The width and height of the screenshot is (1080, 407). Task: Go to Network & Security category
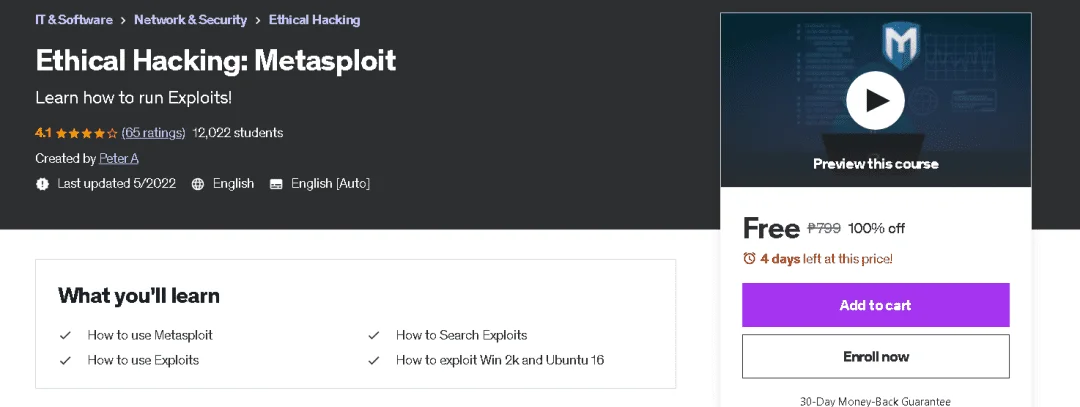[190, 20]
